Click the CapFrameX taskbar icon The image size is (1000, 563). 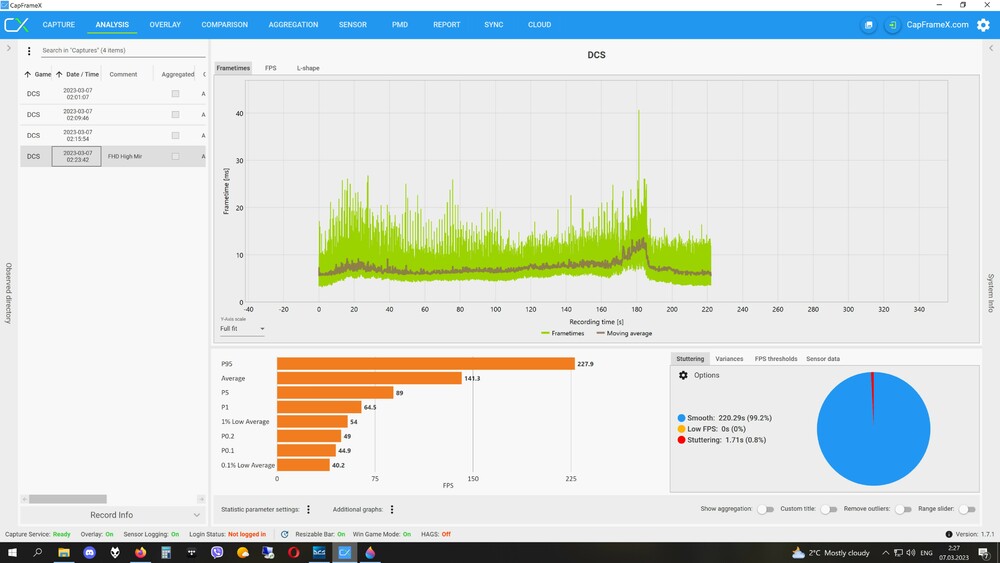coord(344,553)
